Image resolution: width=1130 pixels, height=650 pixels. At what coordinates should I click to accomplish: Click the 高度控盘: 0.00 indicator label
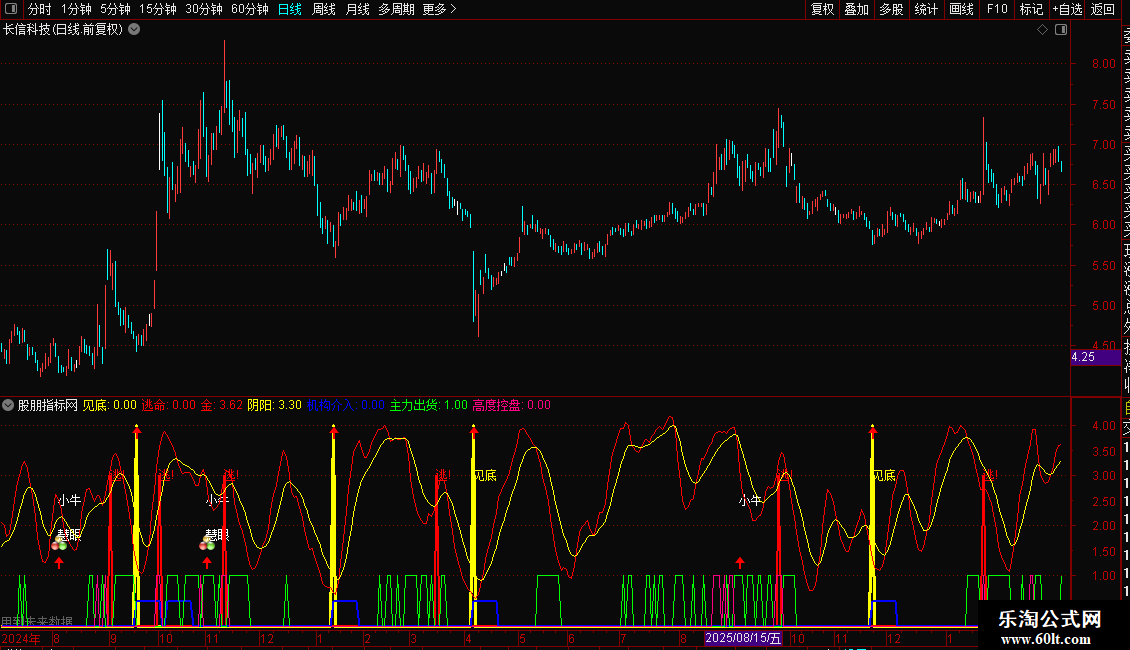[512, 405]
